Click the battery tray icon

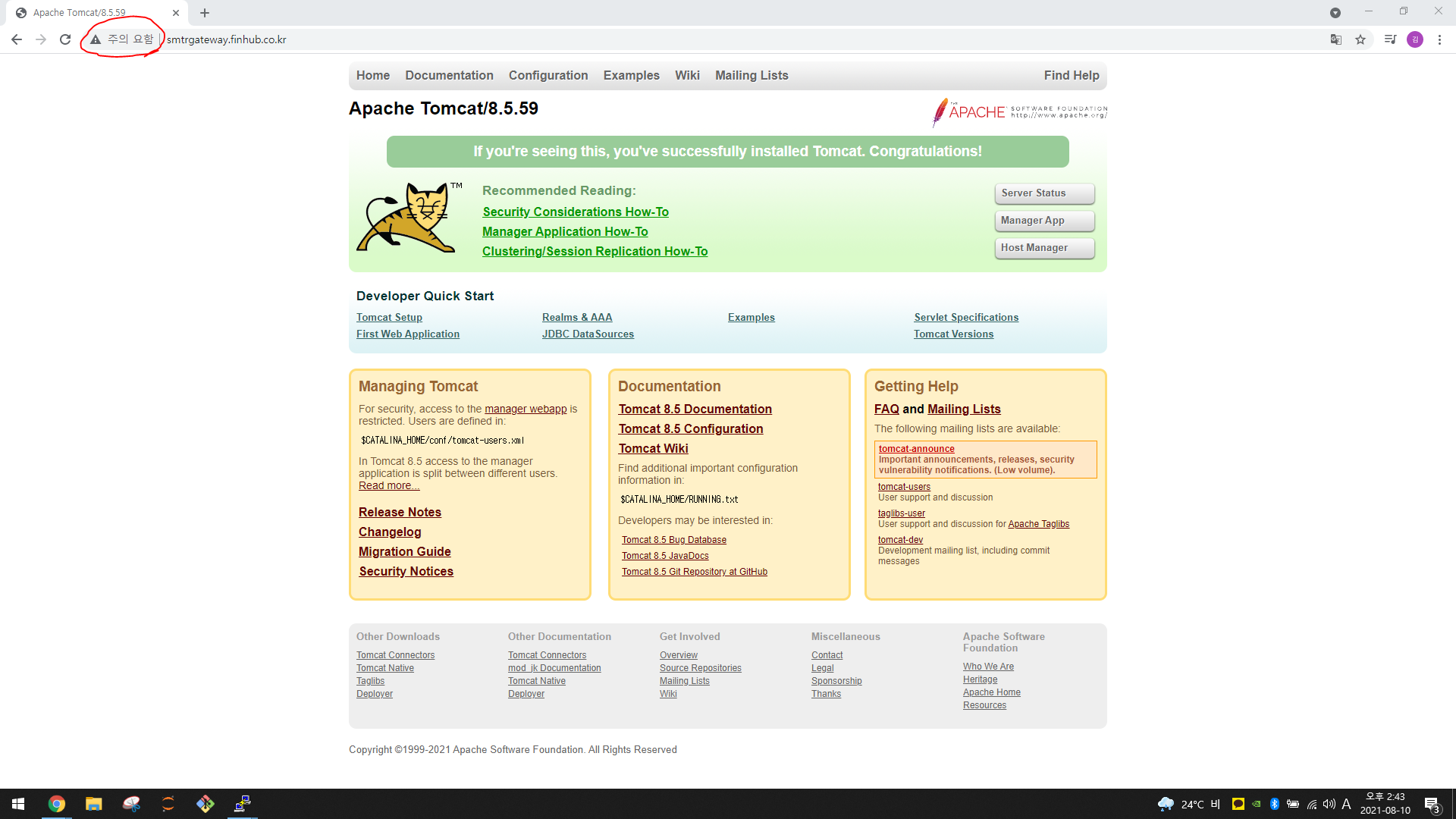pos(1293,804)
